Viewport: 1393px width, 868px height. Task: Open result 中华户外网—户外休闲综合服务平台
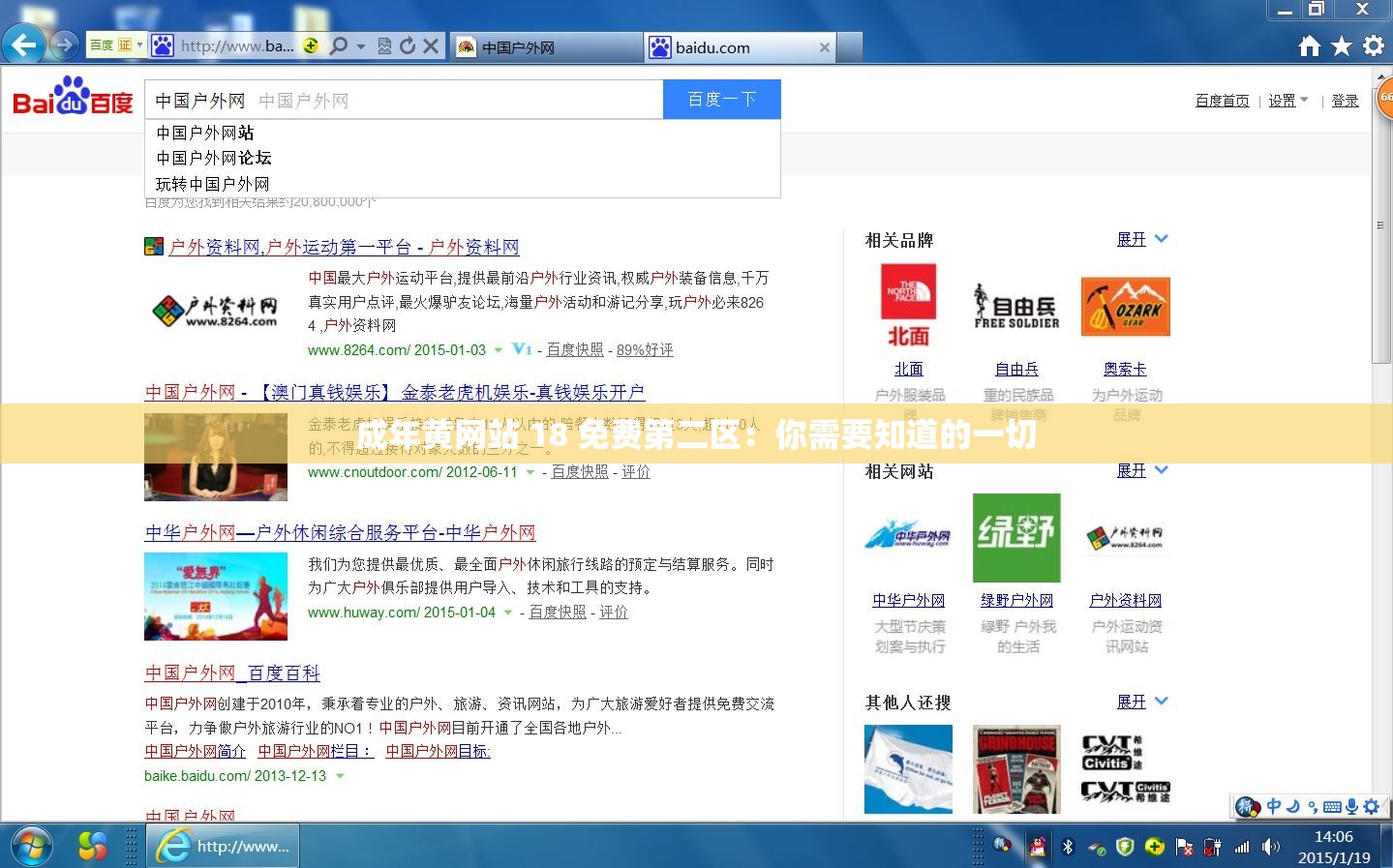pos(340,533)
